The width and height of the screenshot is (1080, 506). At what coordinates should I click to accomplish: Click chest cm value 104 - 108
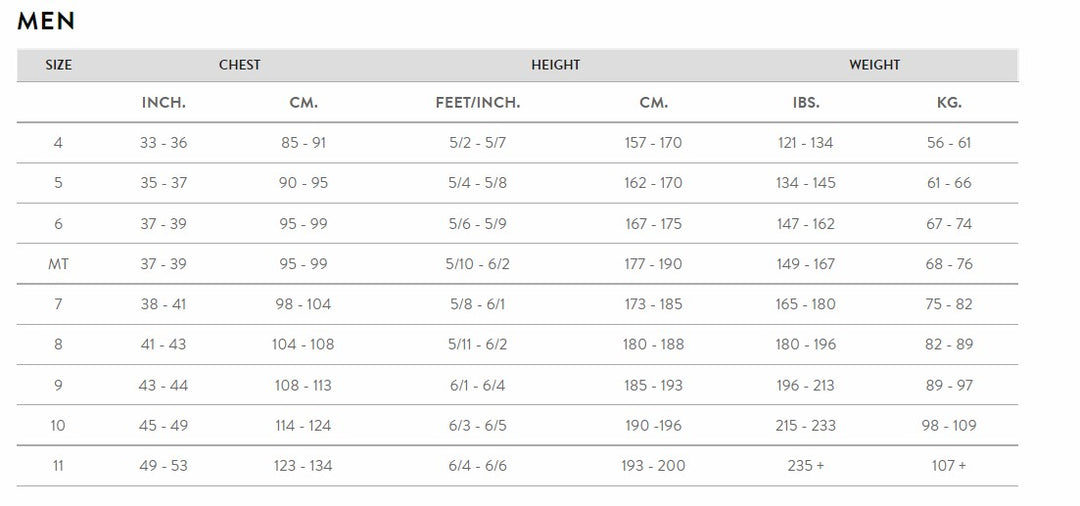pyautogui.click(x=303, y=345)
